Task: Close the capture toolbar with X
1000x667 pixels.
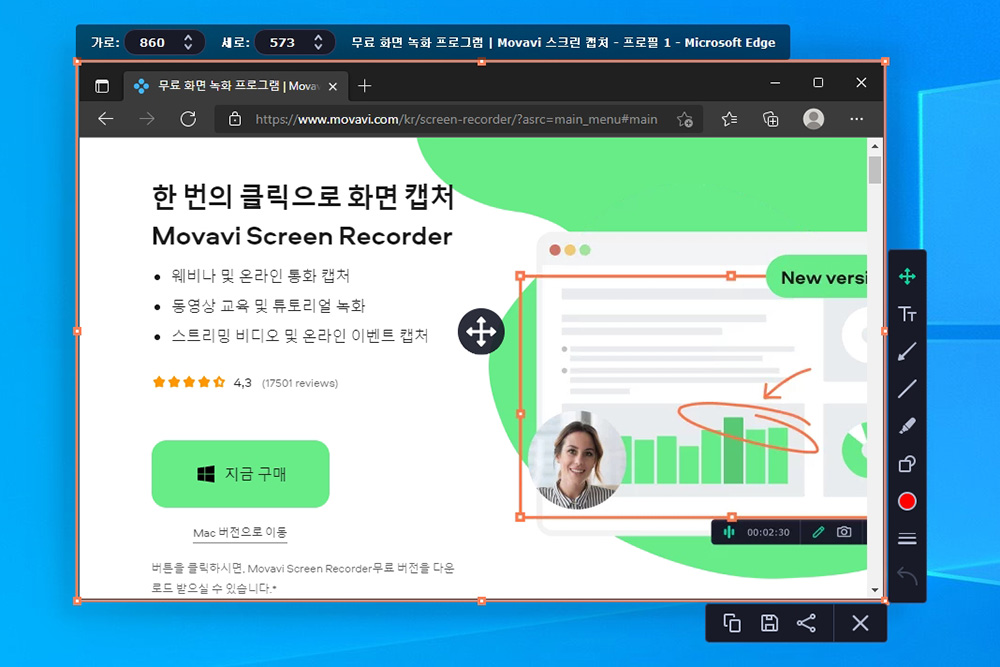Action: [860, 623]
